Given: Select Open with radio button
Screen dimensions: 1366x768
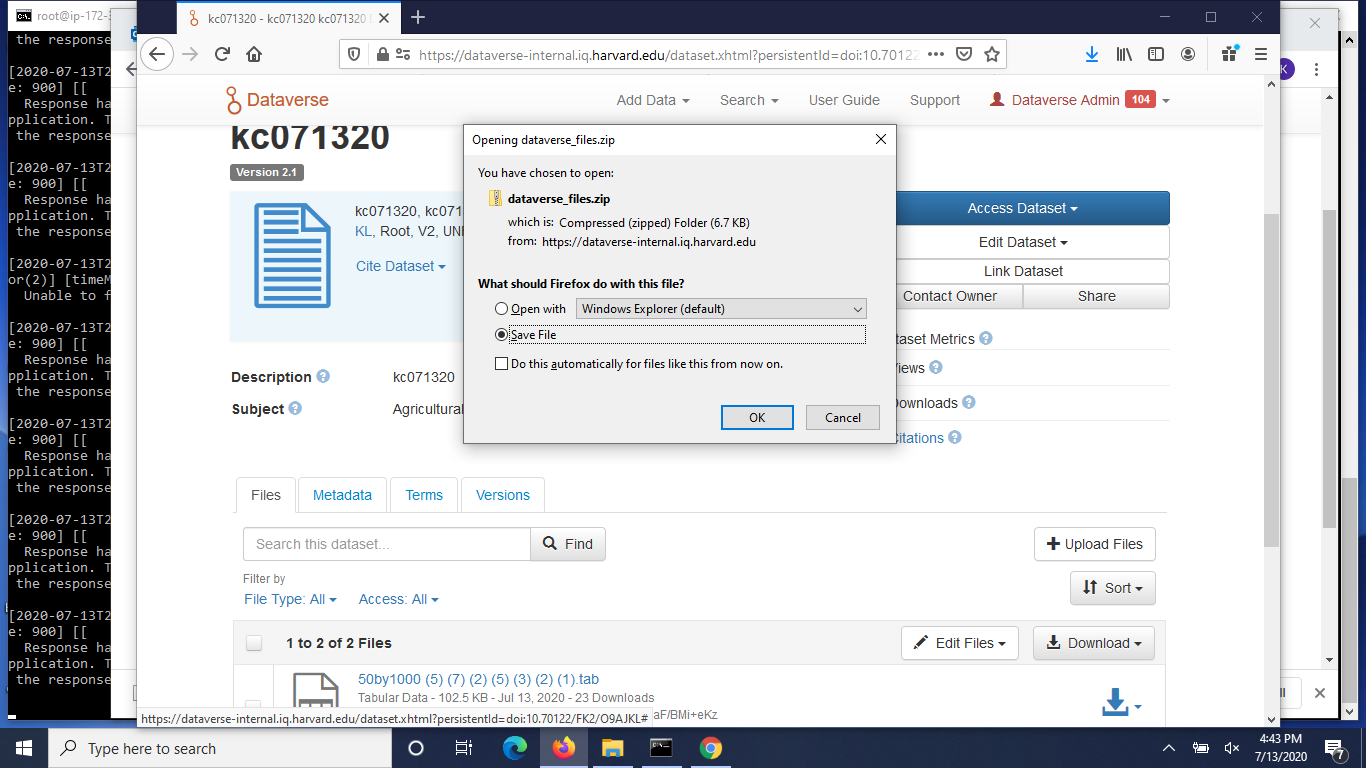Looking at the screenshot, I should pos(501,309).
